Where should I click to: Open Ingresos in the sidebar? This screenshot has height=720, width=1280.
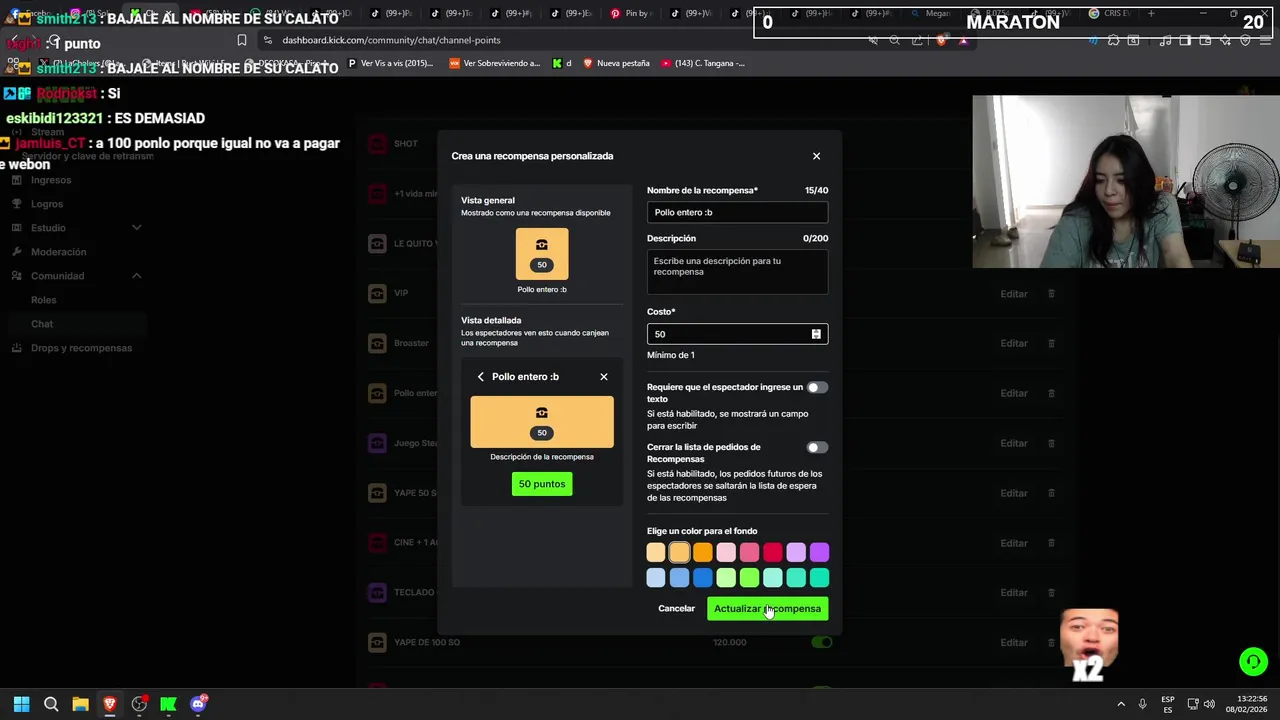point(51,180)
